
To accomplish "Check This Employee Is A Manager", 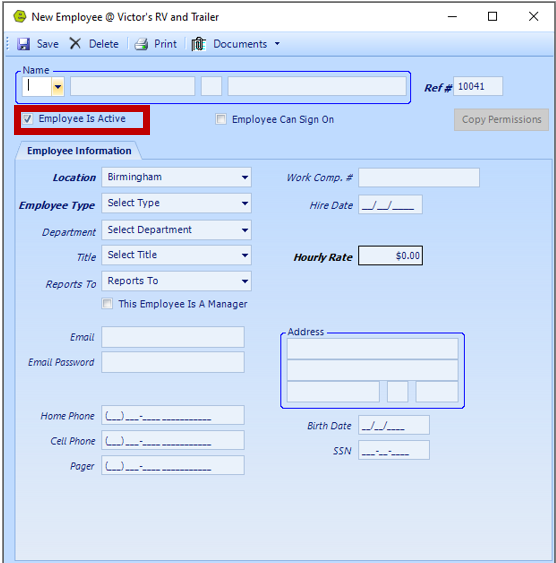I will [x=107, y=303].
